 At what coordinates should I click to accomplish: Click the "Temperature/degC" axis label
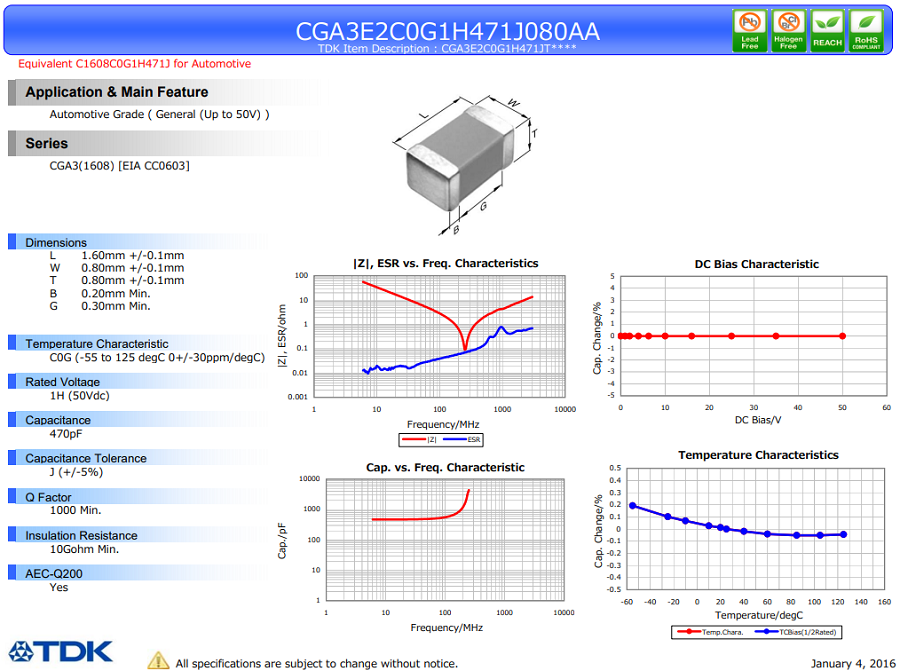tap(759, 615)
